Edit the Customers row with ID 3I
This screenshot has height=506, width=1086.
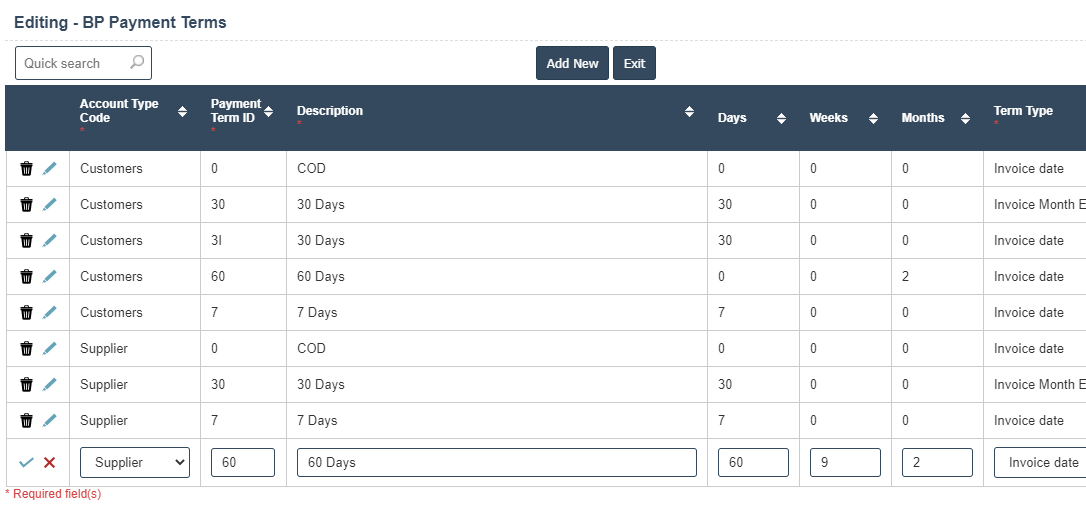coord(50,241)
